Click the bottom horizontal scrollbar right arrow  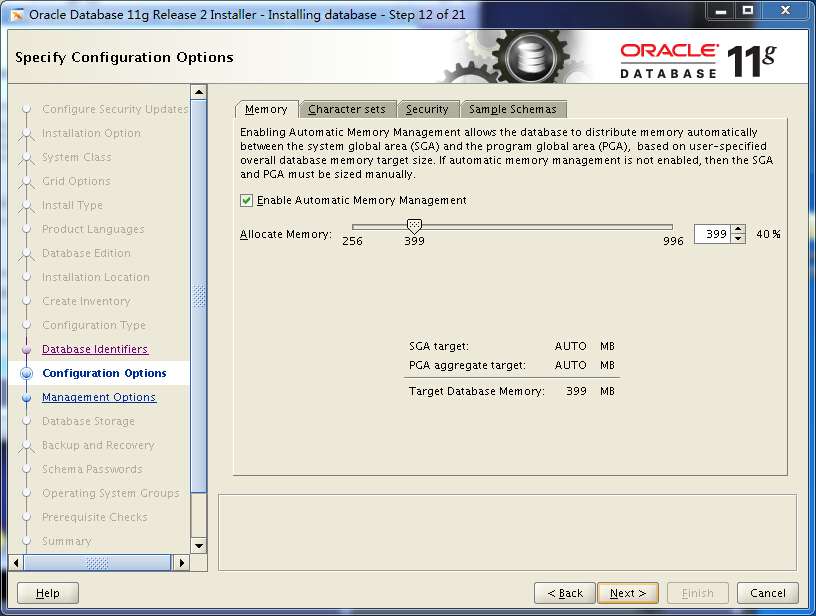(x=182, y=562)
